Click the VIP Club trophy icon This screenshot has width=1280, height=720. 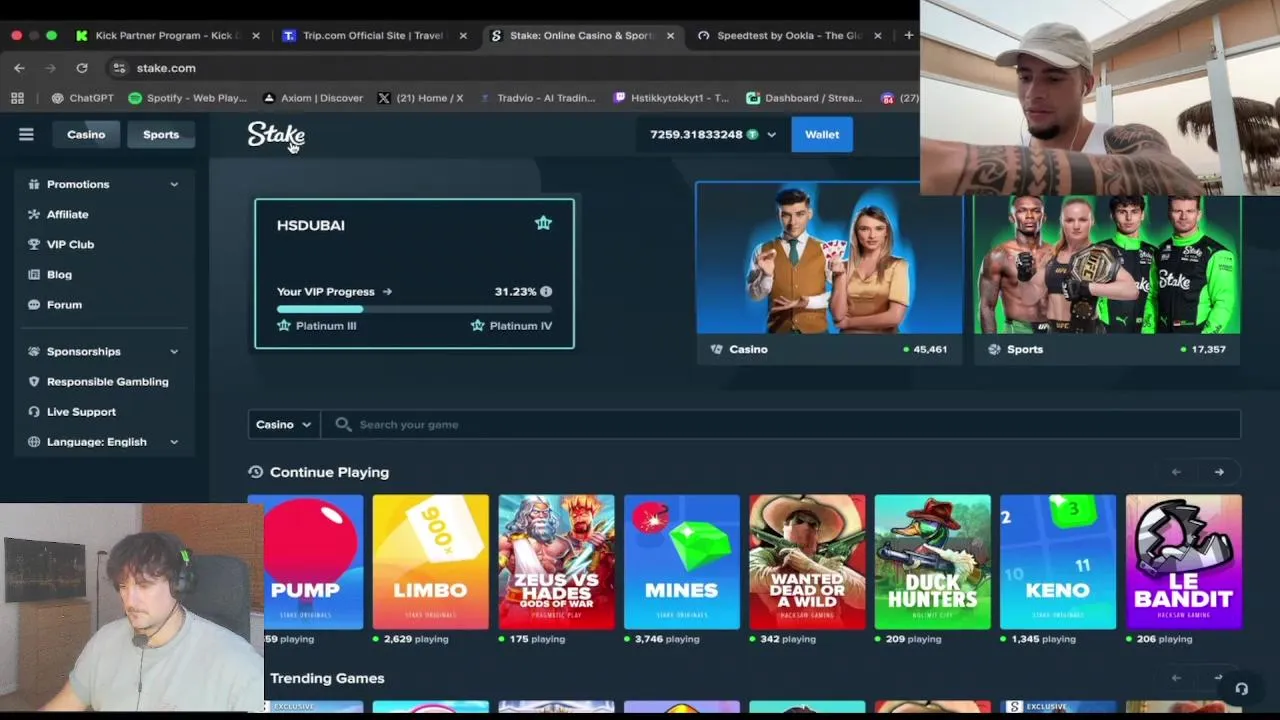coord(34,244)
